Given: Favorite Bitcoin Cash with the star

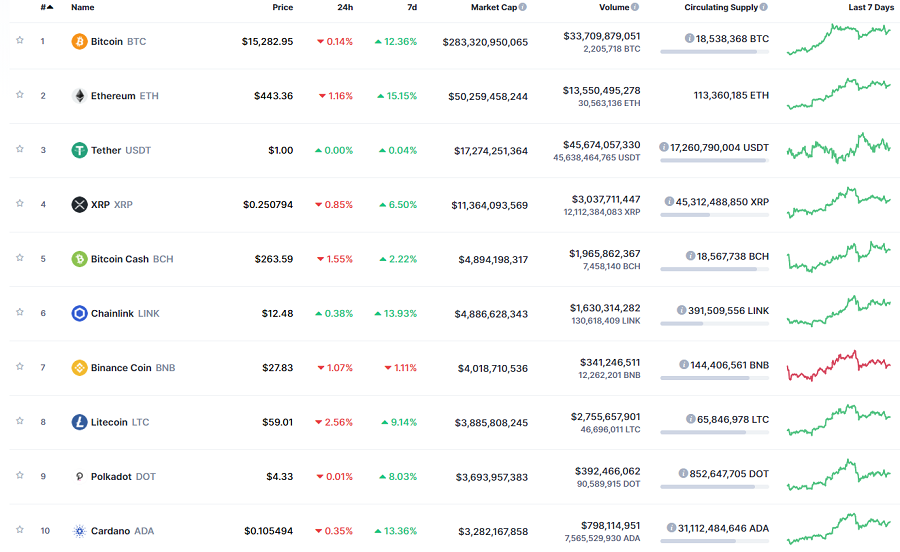Looking at the screenshot, I should point(20,258).
